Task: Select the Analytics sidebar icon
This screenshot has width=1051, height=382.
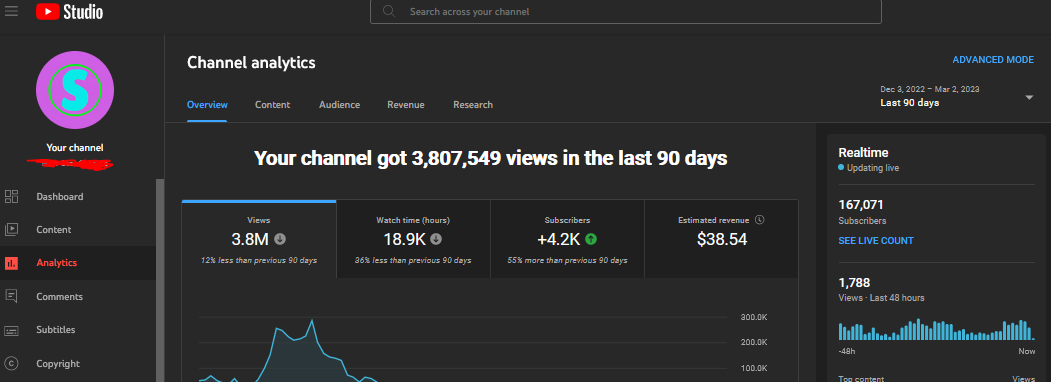Action: [x=11, y=263]
